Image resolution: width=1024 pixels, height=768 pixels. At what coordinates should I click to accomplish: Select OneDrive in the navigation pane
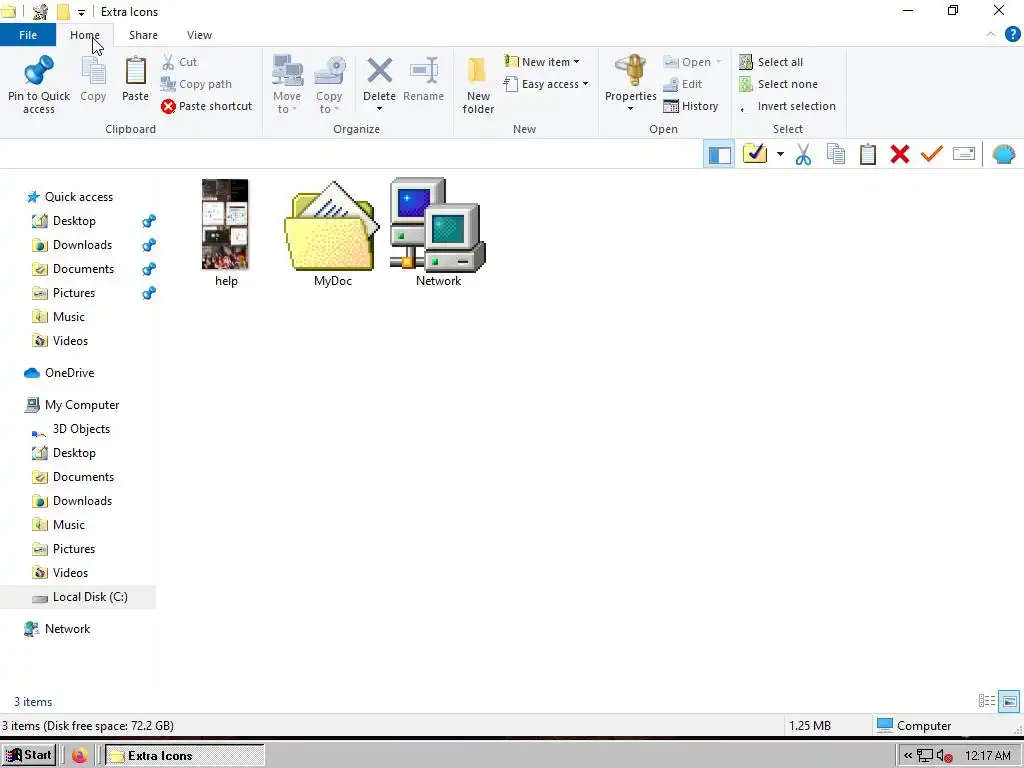coord(69,373)
